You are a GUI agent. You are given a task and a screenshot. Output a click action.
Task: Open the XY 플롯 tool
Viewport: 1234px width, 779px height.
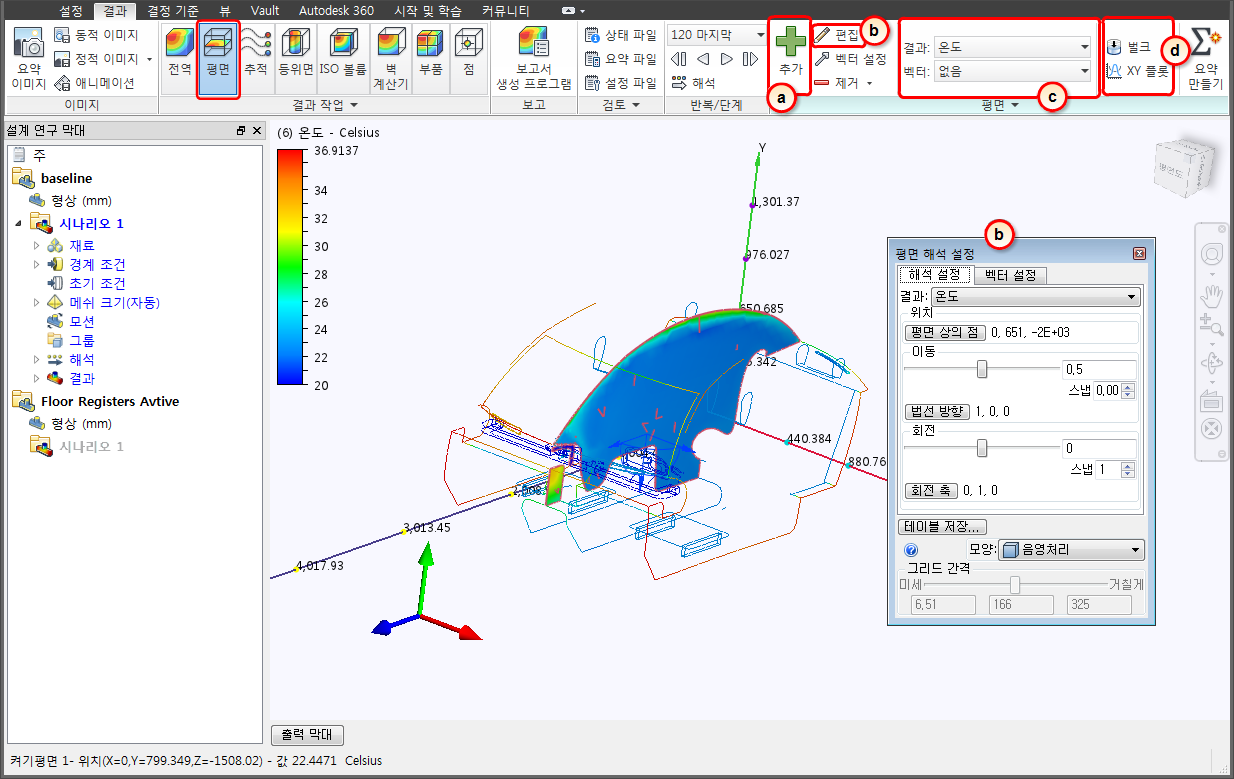pos(1138,71)
